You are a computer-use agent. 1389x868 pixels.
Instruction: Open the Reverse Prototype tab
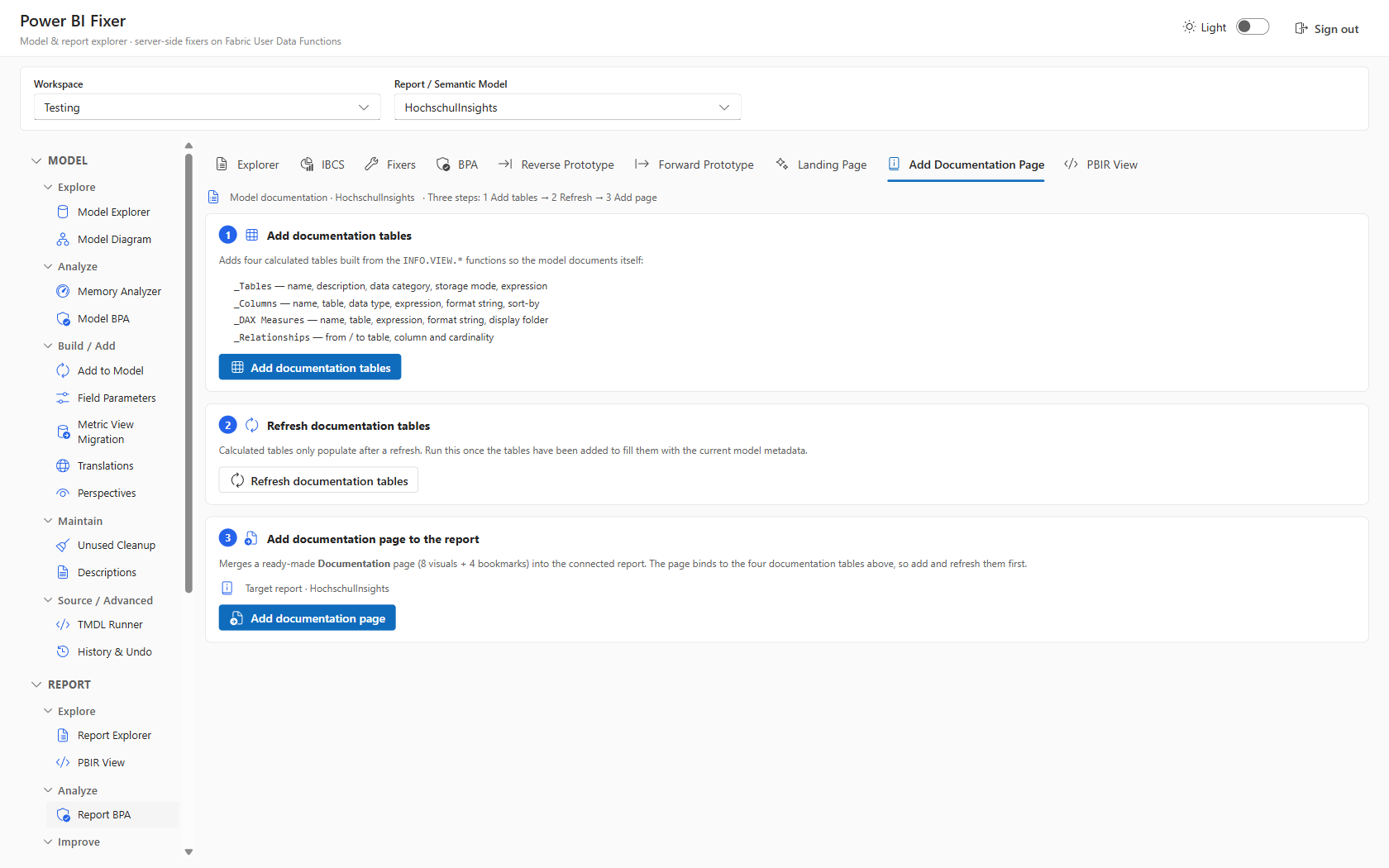pos(556,165)
